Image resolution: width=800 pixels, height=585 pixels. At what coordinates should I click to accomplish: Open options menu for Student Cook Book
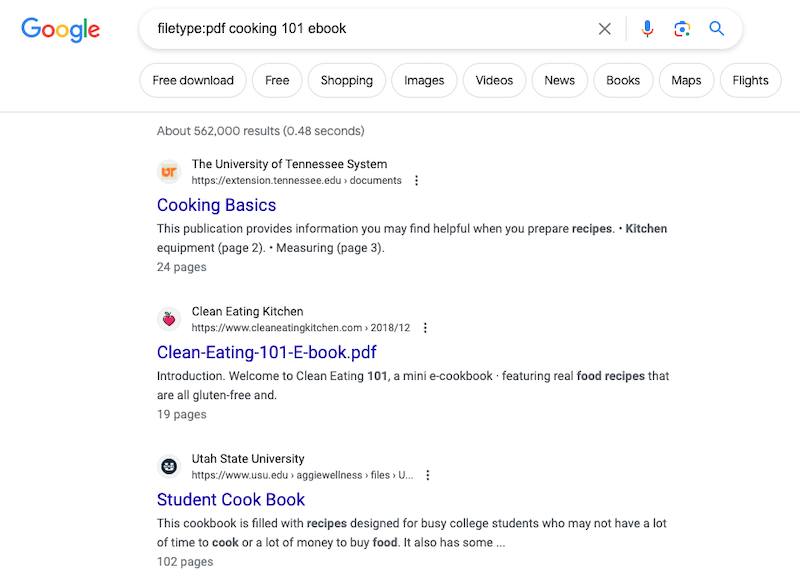(428, 475)
